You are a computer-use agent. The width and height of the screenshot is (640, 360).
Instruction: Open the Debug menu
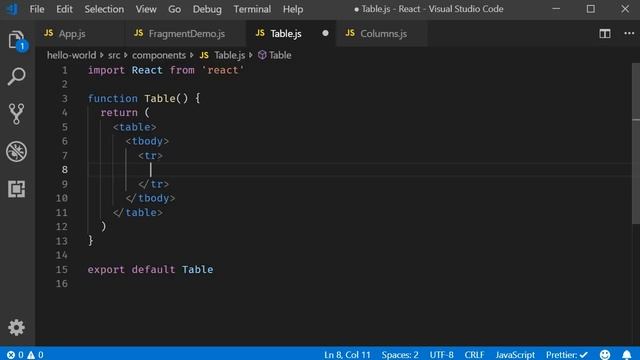pos(207,9)
